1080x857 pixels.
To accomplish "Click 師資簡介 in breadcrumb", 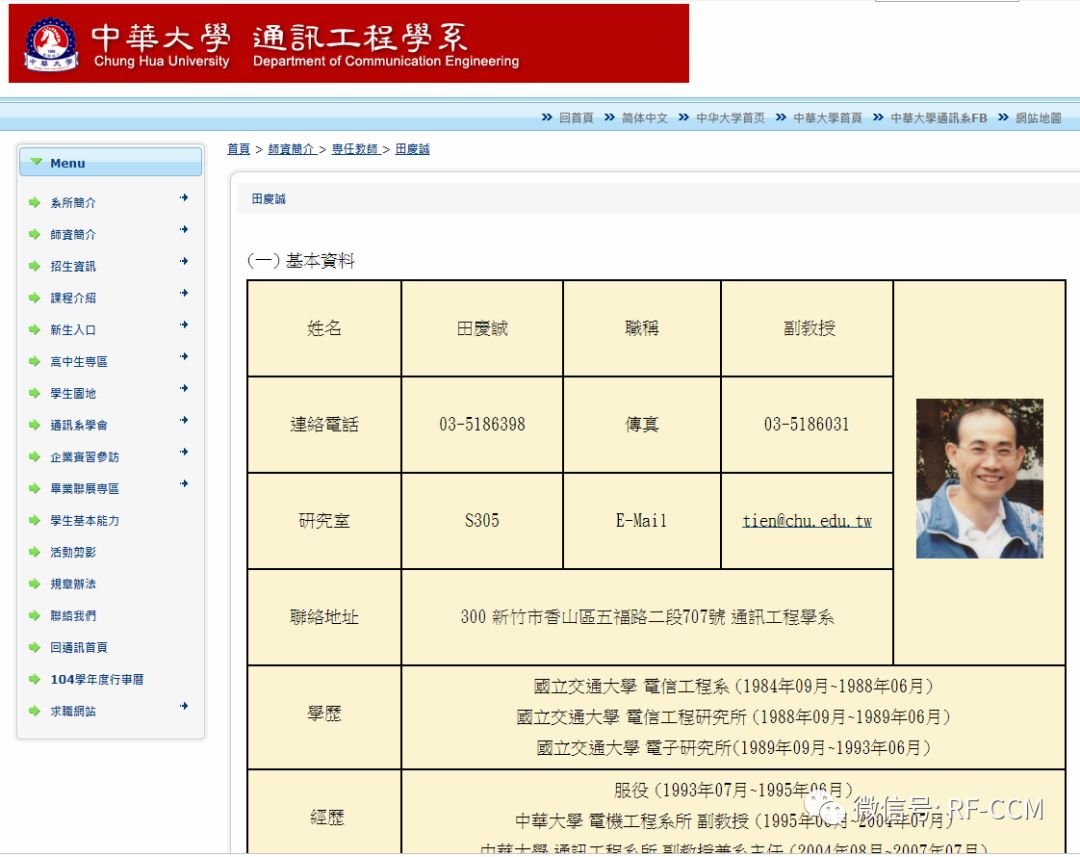I will click(291, 149).
